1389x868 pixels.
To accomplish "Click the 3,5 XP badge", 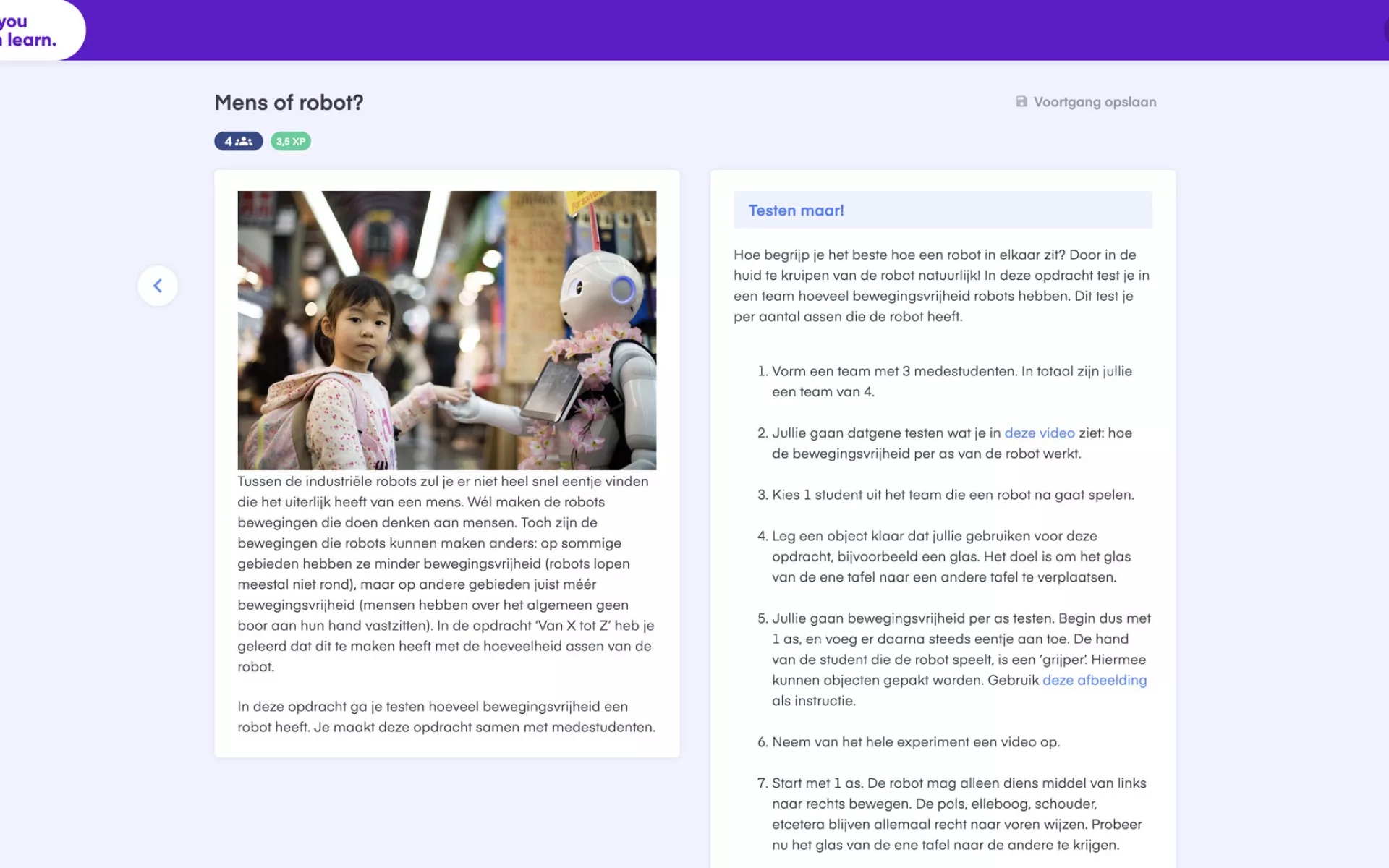I will pyautogui.click(x=291, y=141).
